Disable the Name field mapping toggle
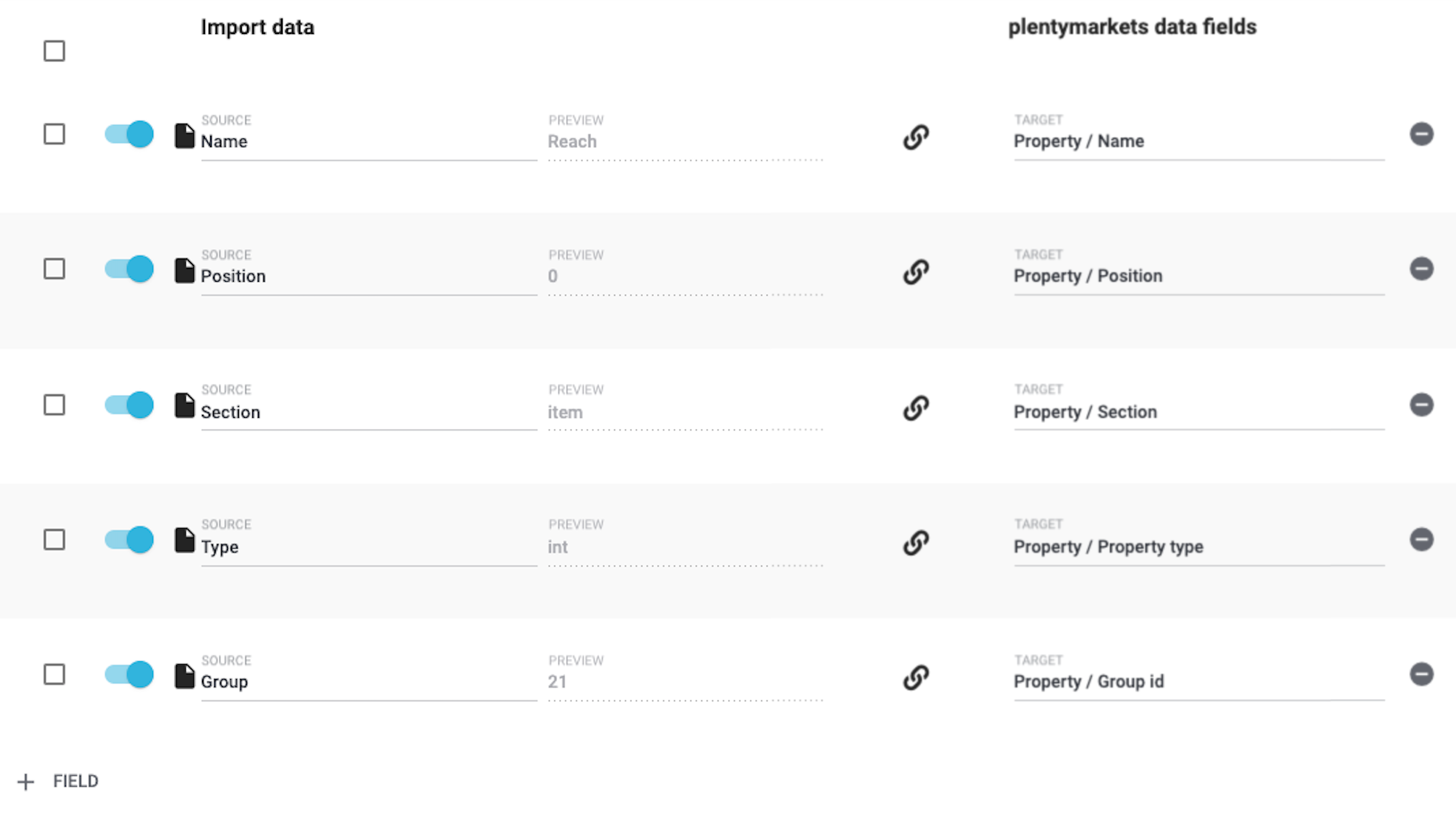Image resolution: width=1456 pixels, height=821 pixels. [129, 134]
